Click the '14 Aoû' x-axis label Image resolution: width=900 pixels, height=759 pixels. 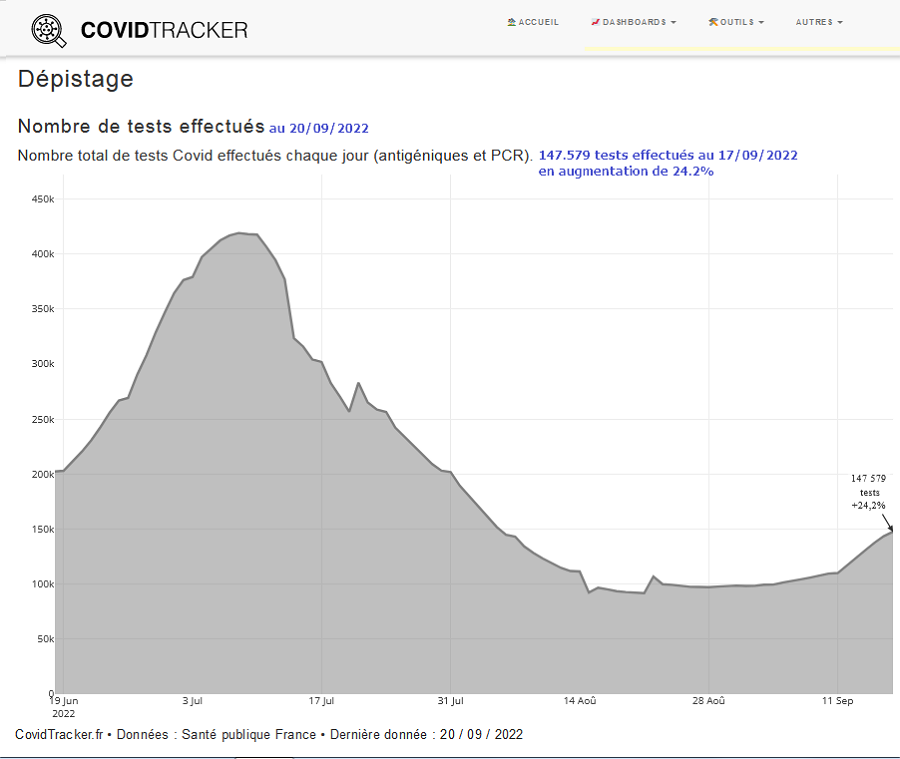click(580, 701)
